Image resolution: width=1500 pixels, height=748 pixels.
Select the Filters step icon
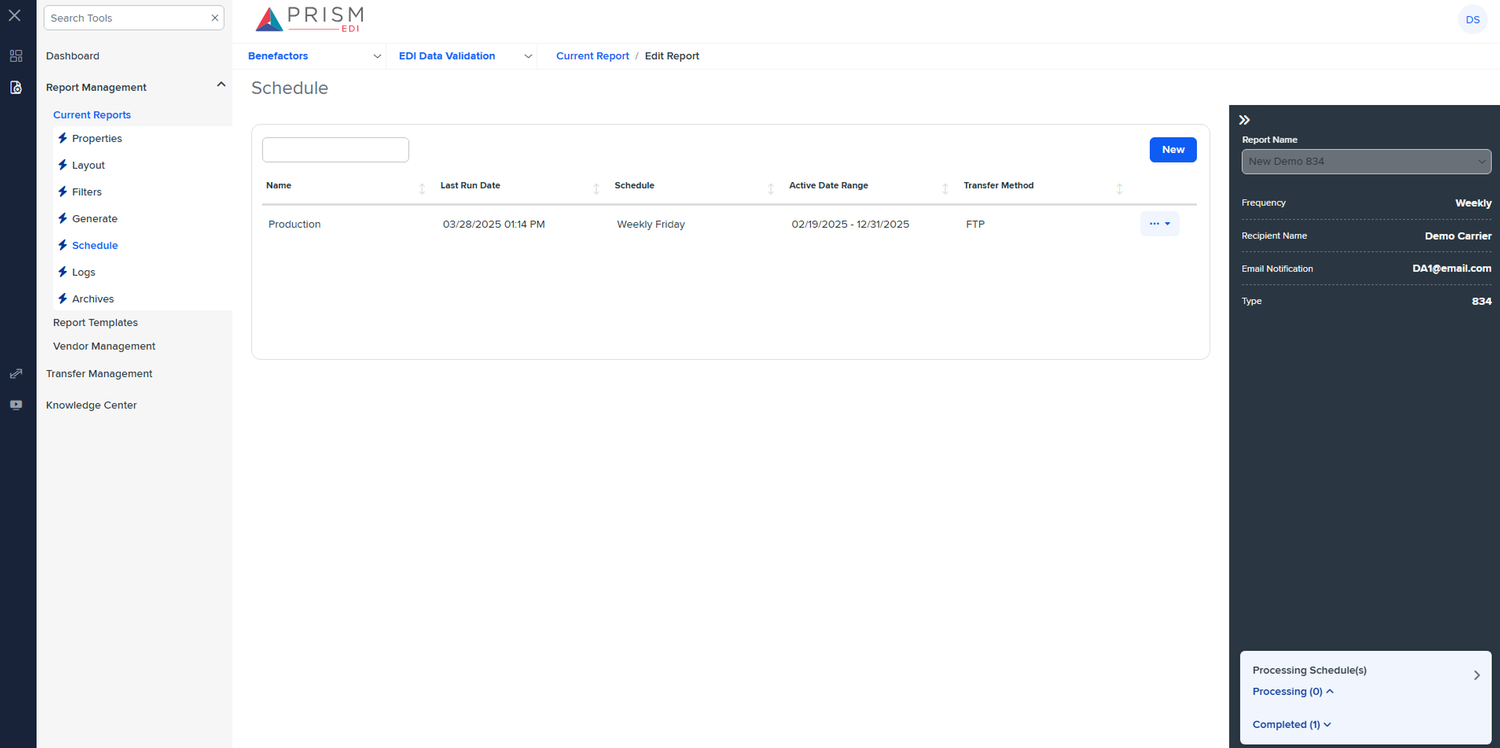(62, 191)
